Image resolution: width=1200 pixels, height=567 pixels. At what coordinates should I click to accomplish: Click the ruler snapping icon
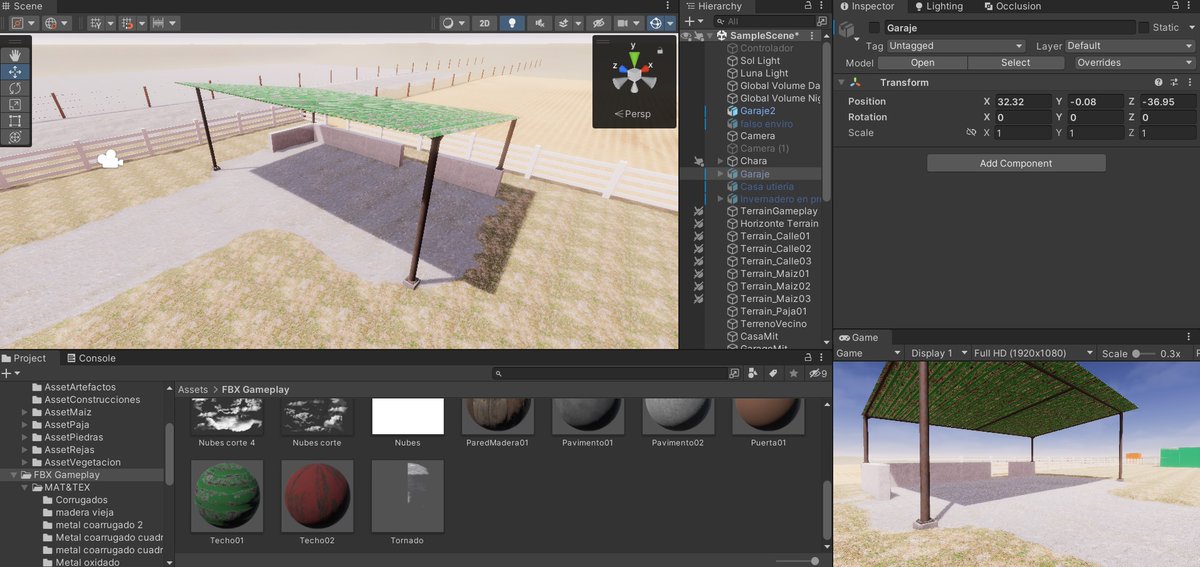159,23
